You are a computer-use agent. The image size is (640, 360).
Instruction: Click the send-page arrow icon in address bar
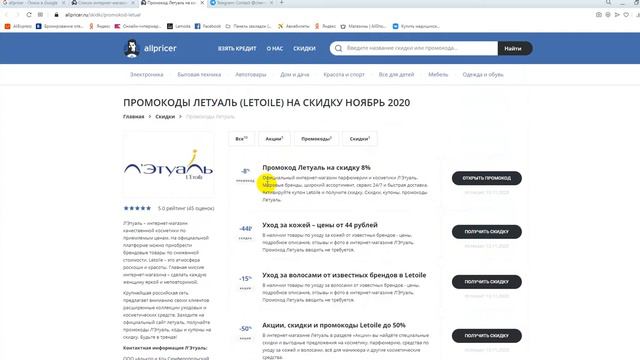coord(617,15)
